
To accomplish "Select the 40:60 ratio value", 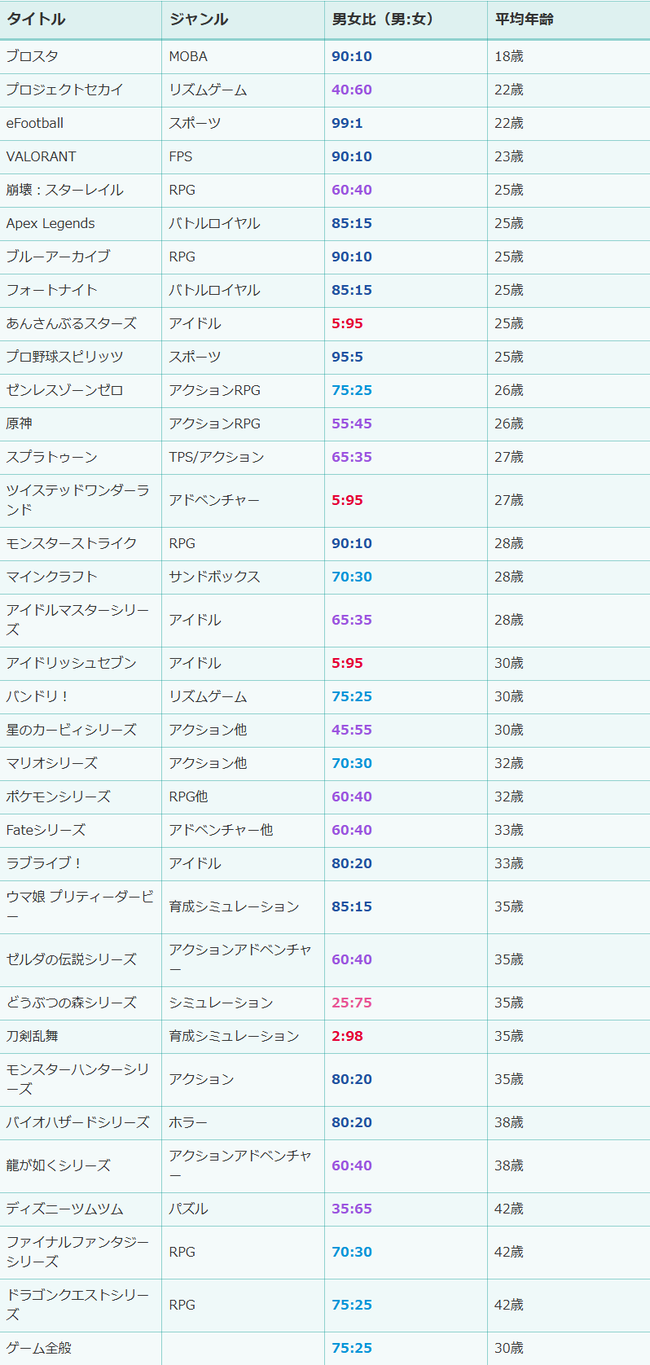I will 352,90.
